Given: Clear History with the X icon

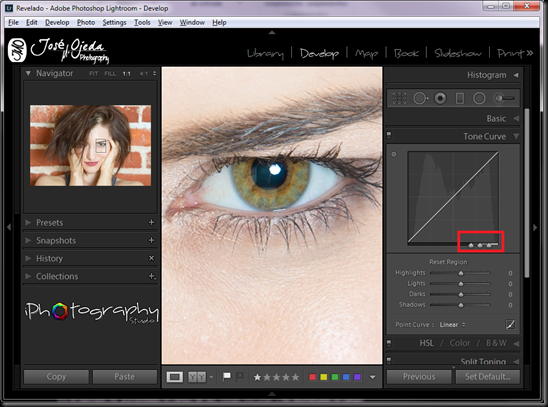Looking at the screenshot, I should click(151, 258).
